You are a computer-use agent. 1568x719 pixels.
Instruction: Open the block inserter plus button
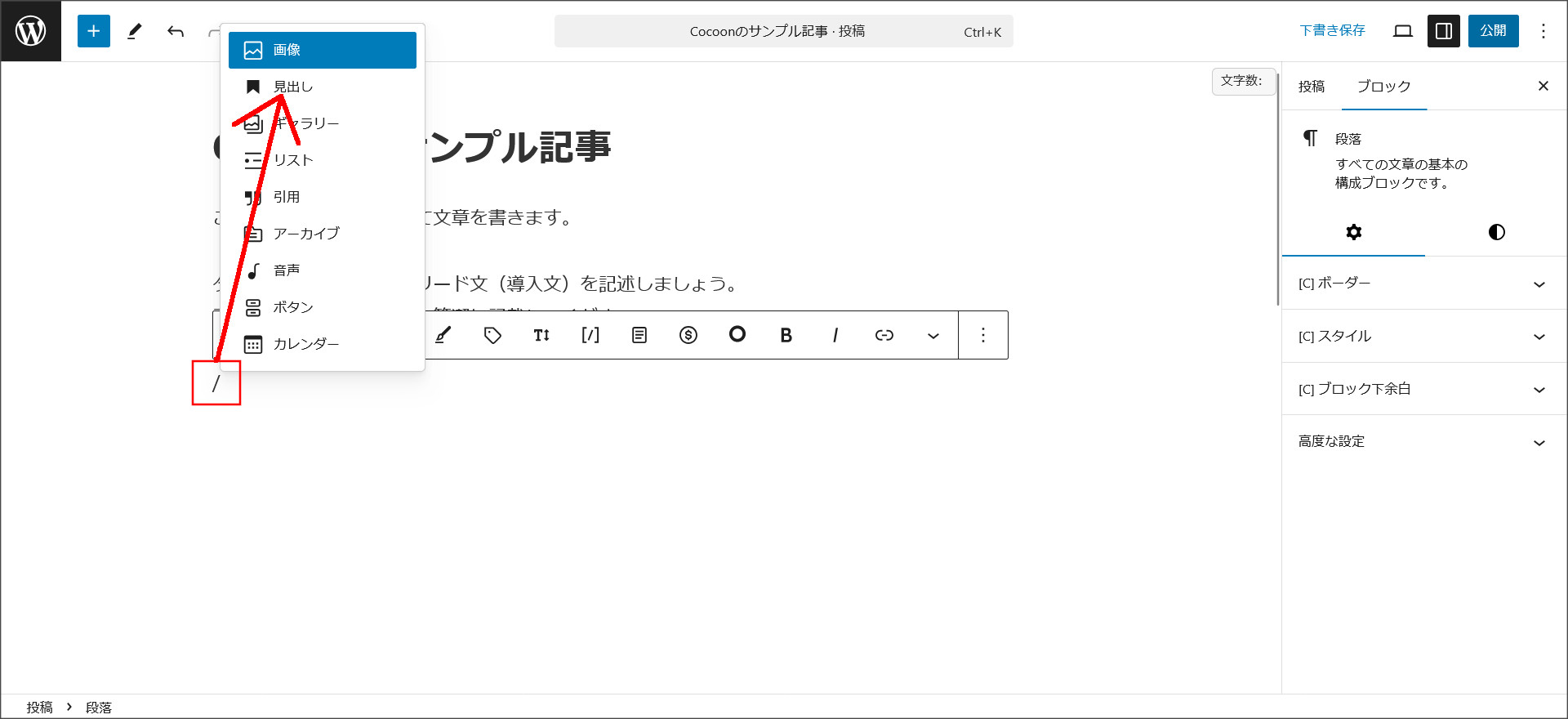[x=94, y=31]
